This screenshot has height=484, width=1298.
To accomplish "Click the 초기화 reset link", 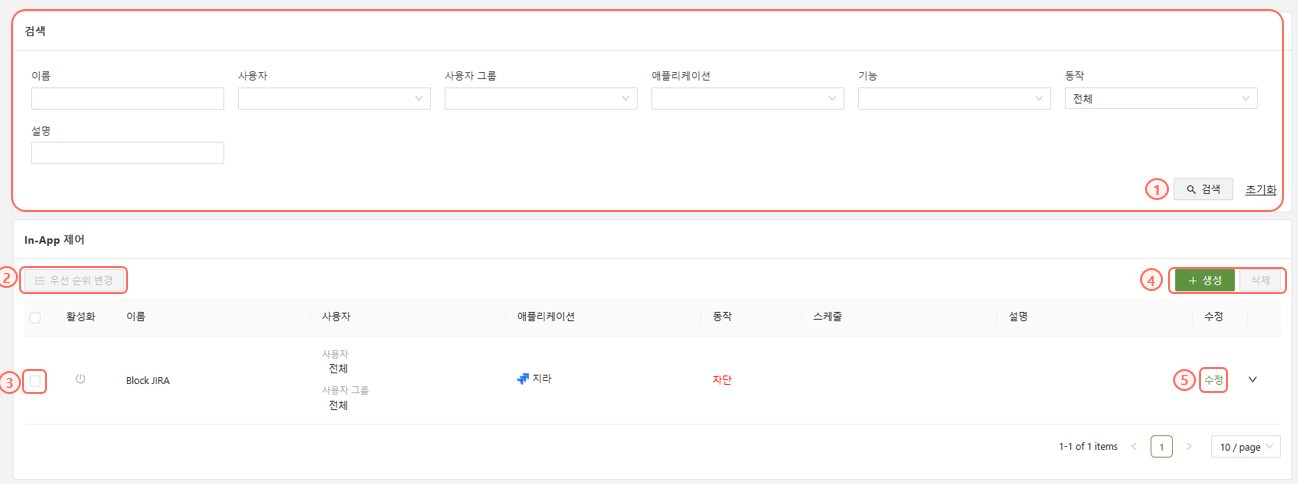I will (x=1261, y=189).
